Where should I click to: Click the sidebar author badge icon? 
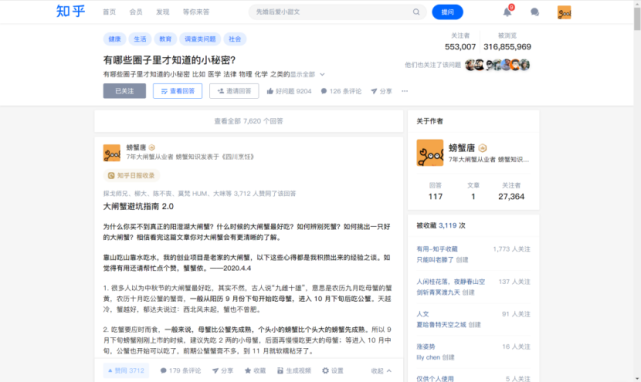482,148
